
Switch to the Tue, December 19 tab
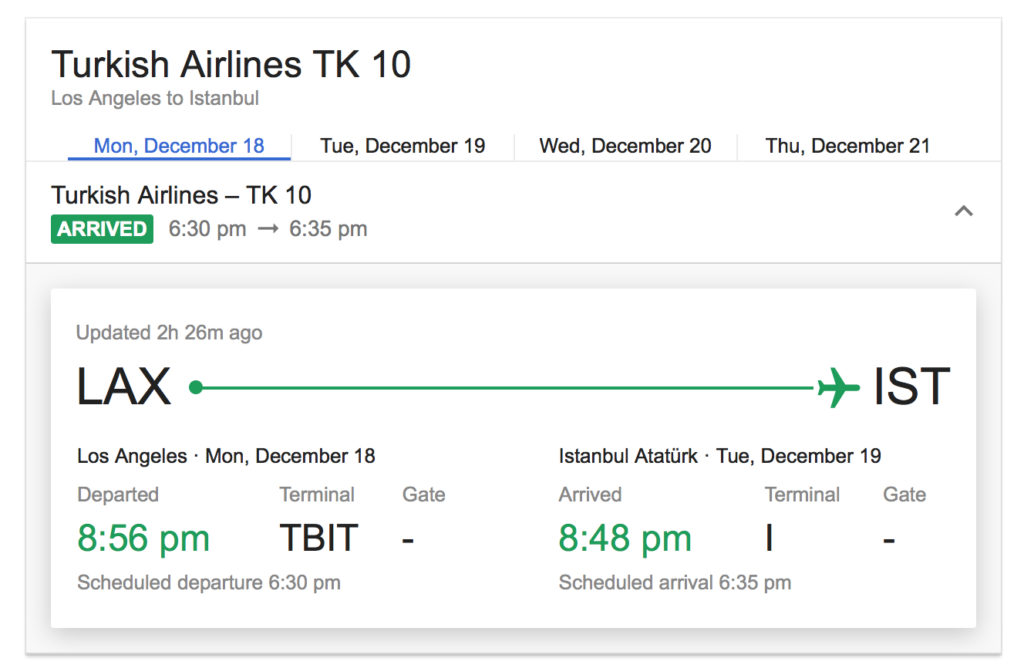click(x=402, y=146)
